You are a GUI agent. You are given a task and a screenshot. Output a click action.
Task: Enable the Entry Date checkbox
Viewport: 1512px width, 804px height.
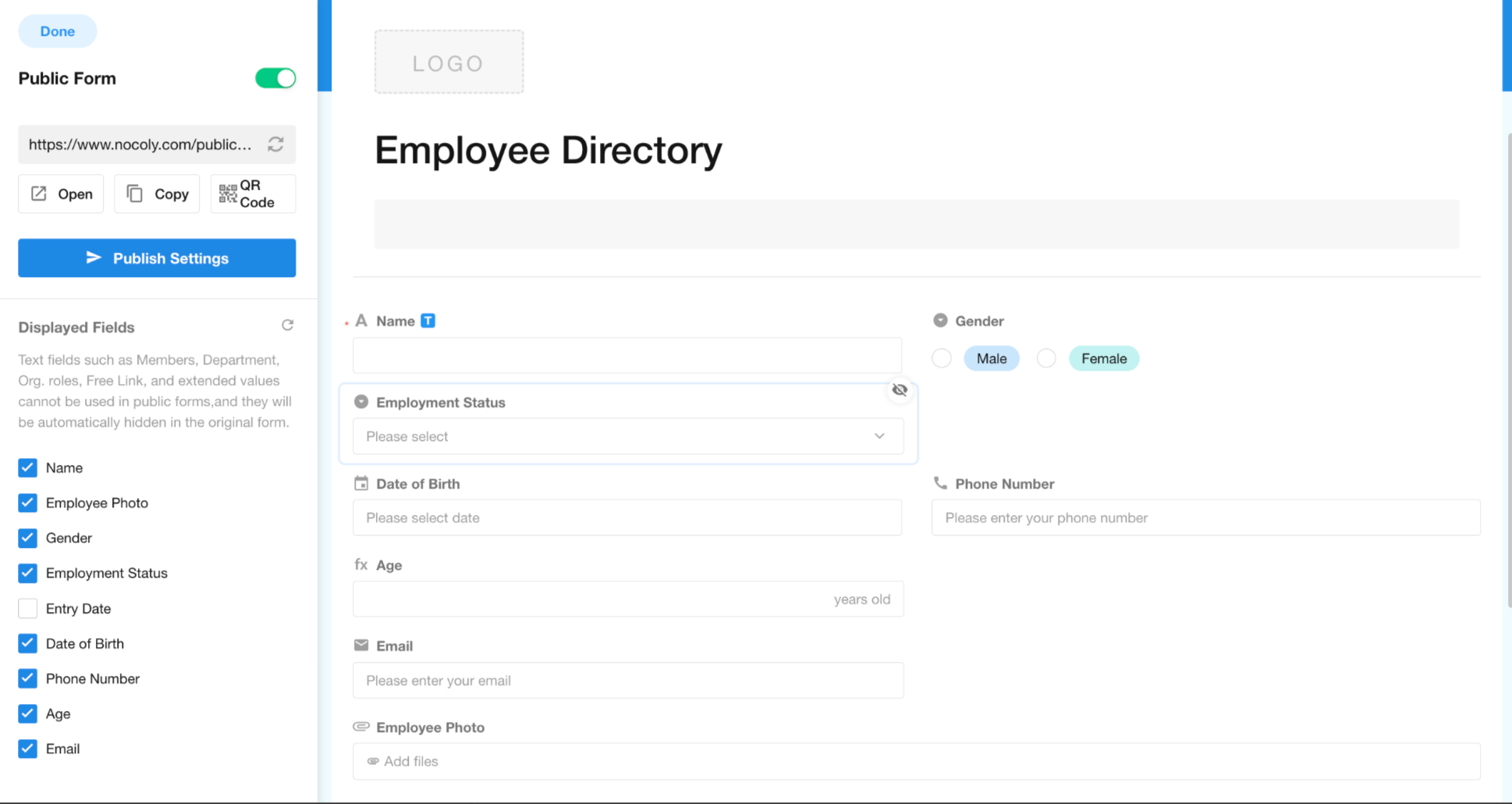pyautogui.click(x=27, y=608)
